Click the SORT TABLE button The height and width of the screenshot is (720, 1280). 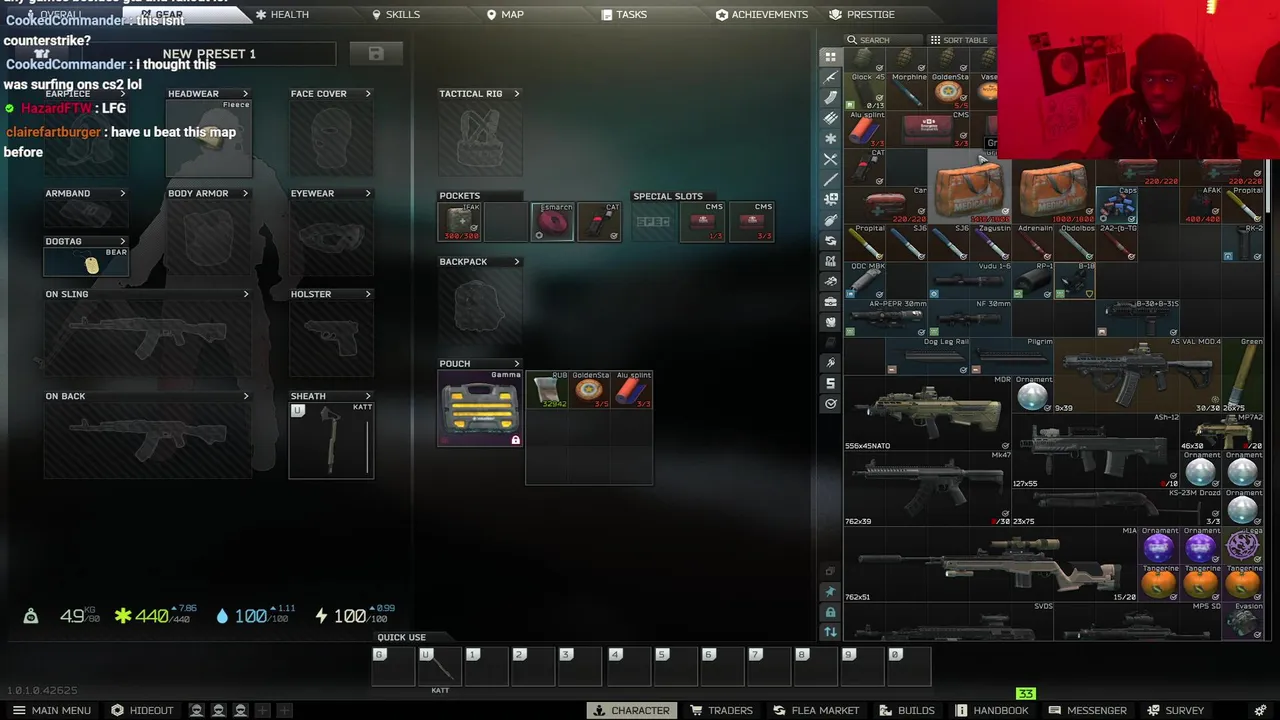point(958,40)
